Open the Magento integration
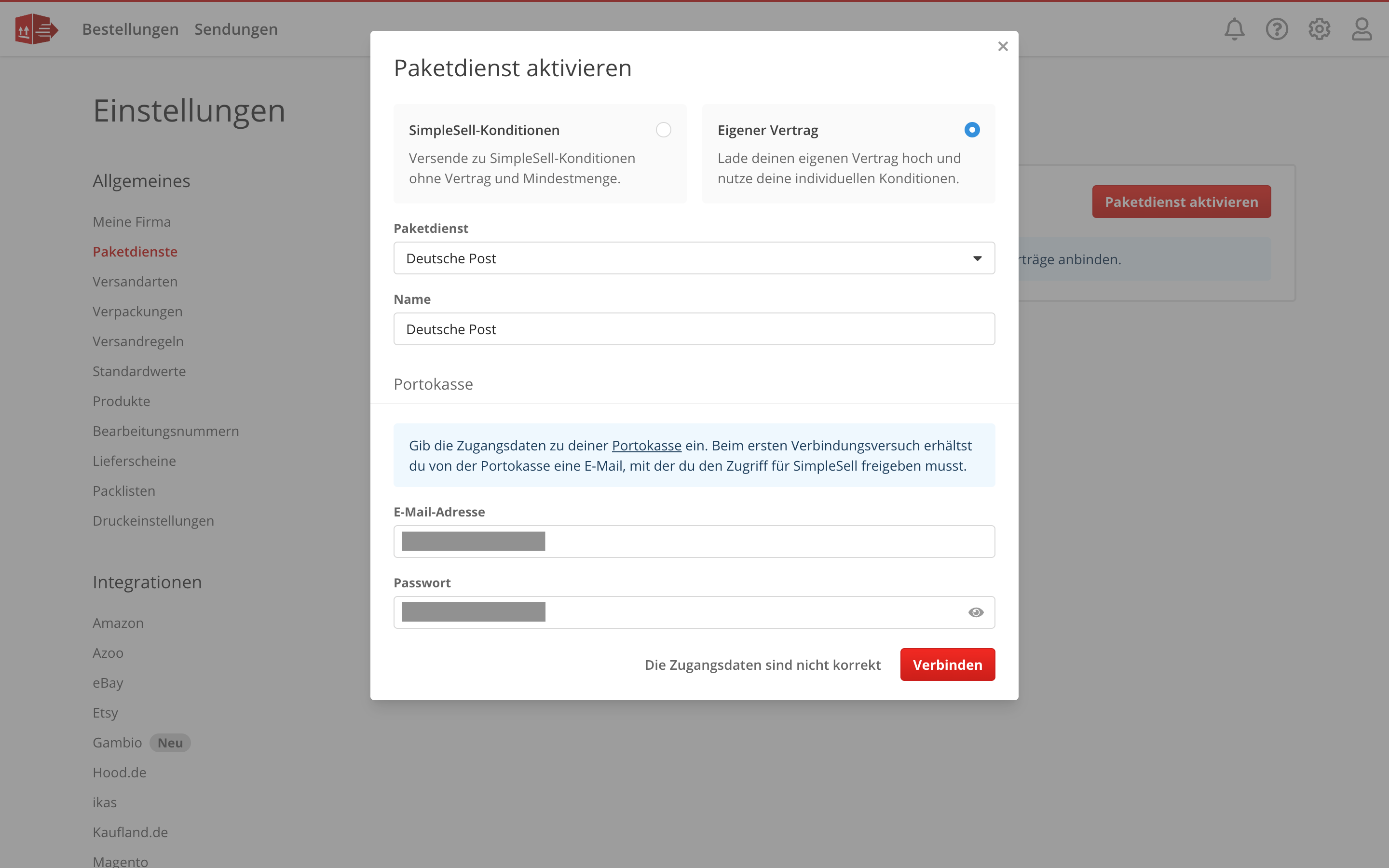The width and height of the screenshot is (1389, 868). 120,861
